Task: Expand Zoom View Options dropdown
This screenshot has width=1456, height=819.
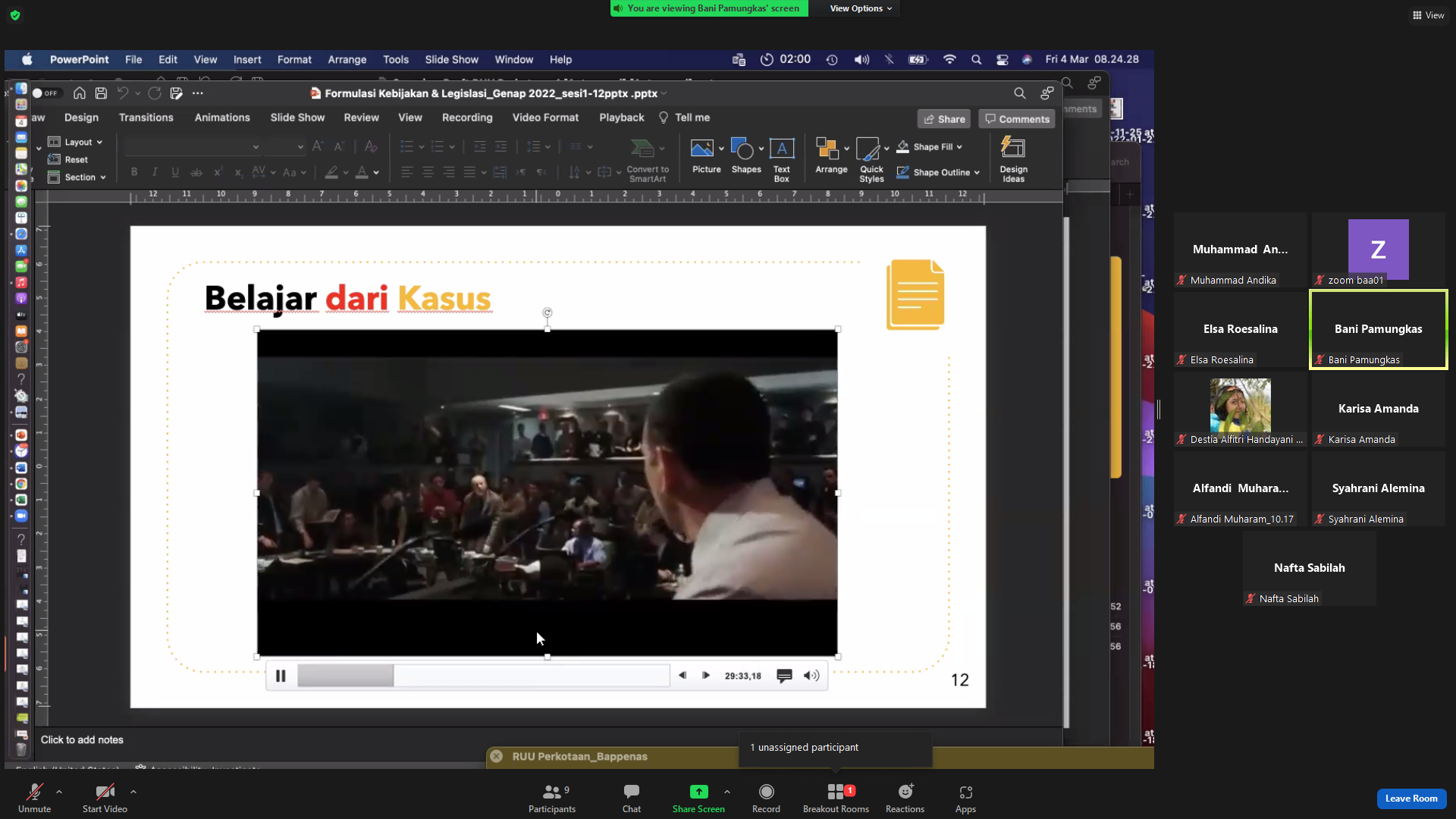Action: (861, 8)
